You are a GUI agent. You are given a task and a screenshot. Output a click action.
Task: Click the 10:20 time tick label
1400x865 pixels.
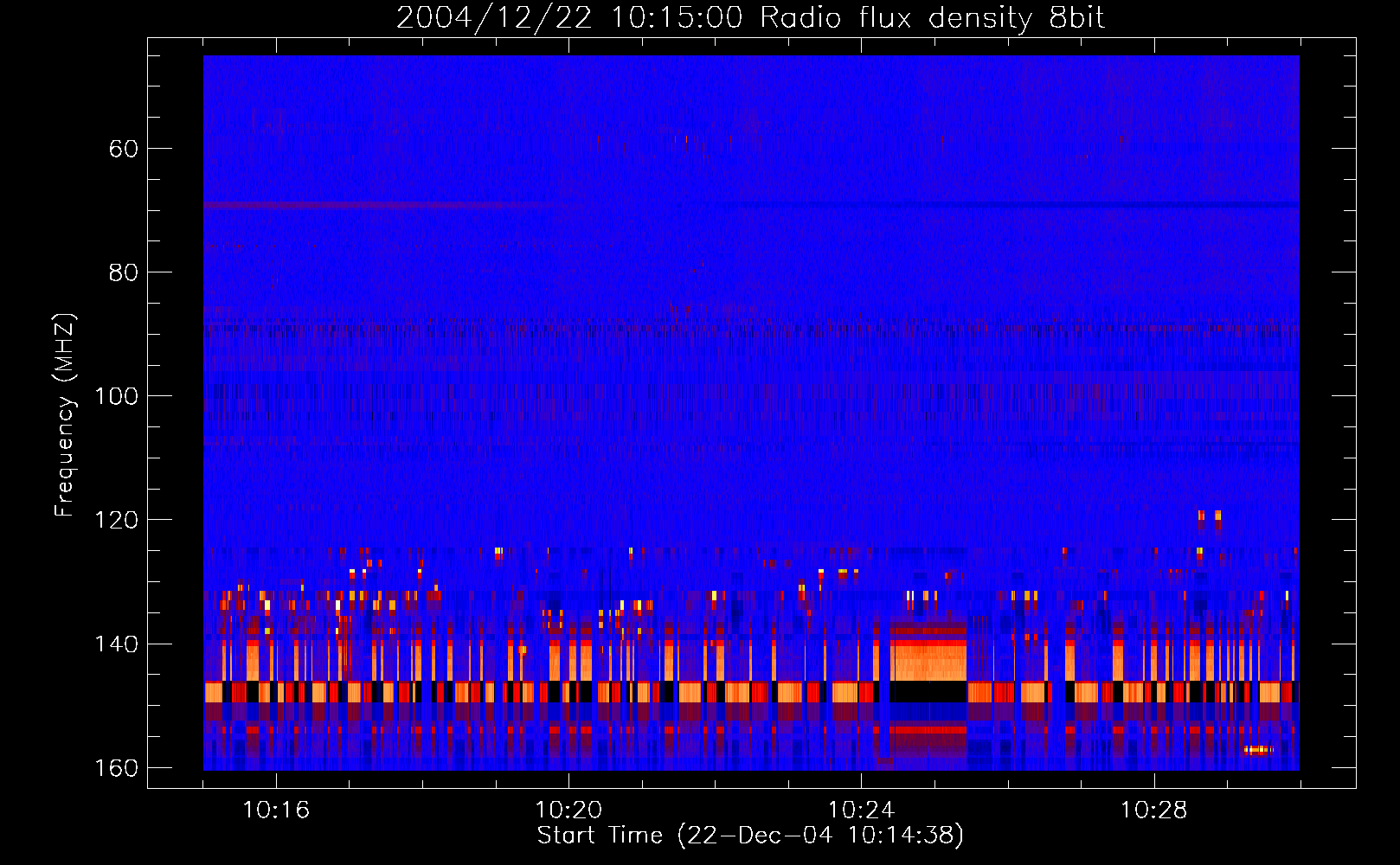pos(568,811)
